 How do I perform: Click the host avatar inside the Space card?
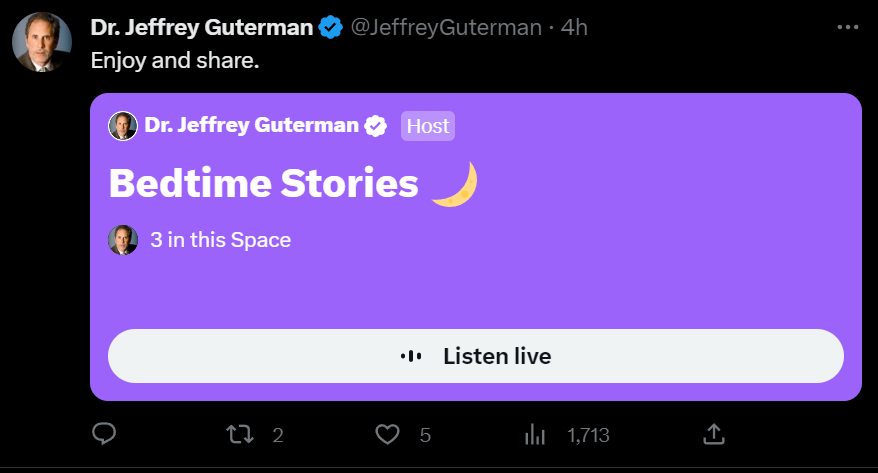(x=123, y=125)
